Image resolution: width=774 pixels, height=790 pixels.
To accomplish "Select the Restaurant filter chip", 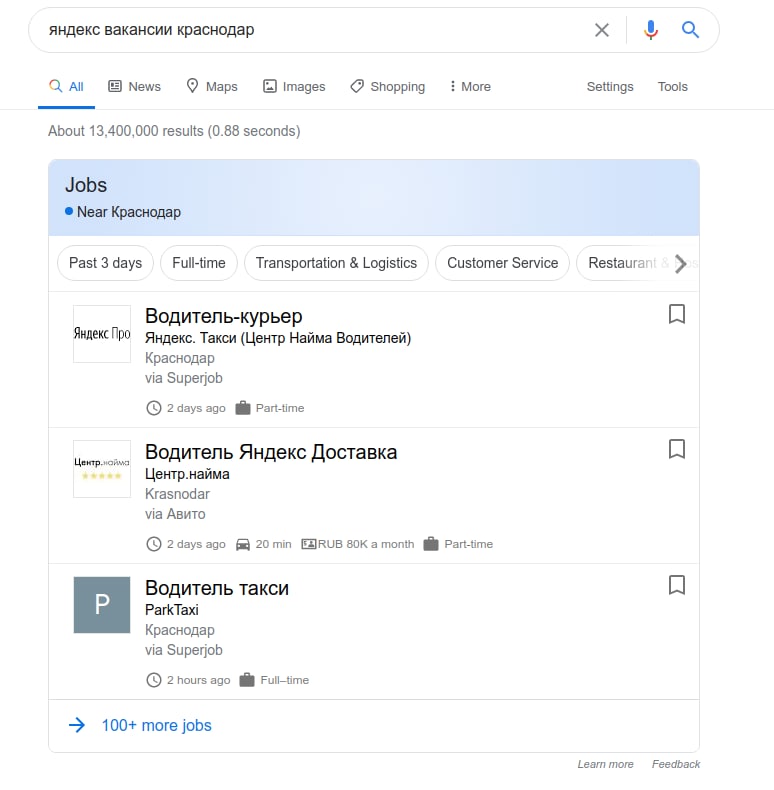I will [x=623, y=263].
